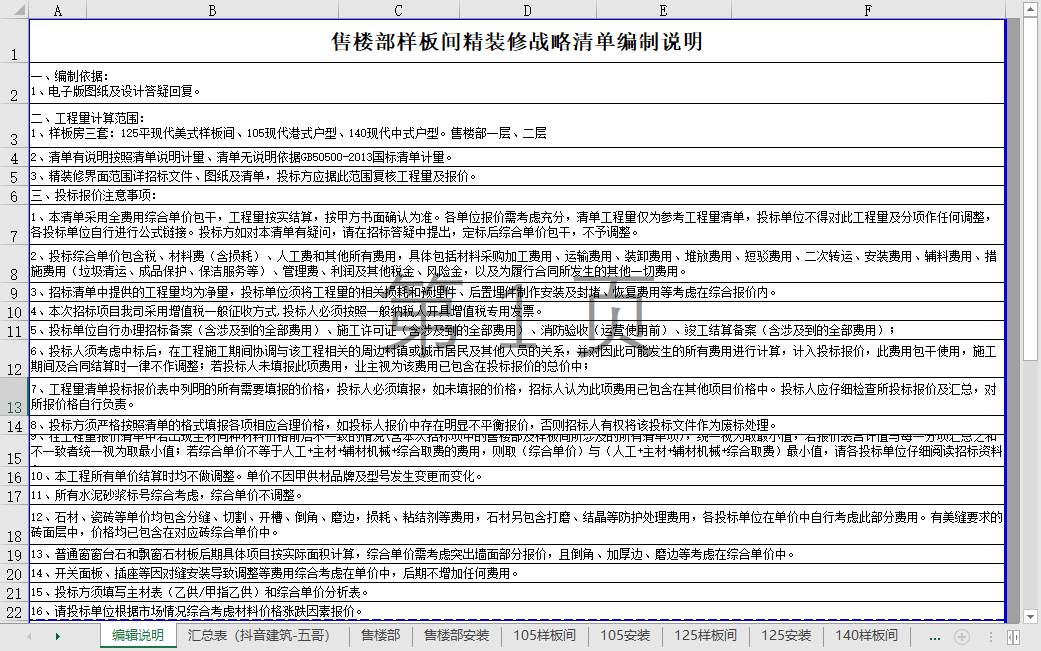The height and width of the screenshot is (651, 1041).
Task: Open the 125安装 sheet tab
Action: pos(786,636)
